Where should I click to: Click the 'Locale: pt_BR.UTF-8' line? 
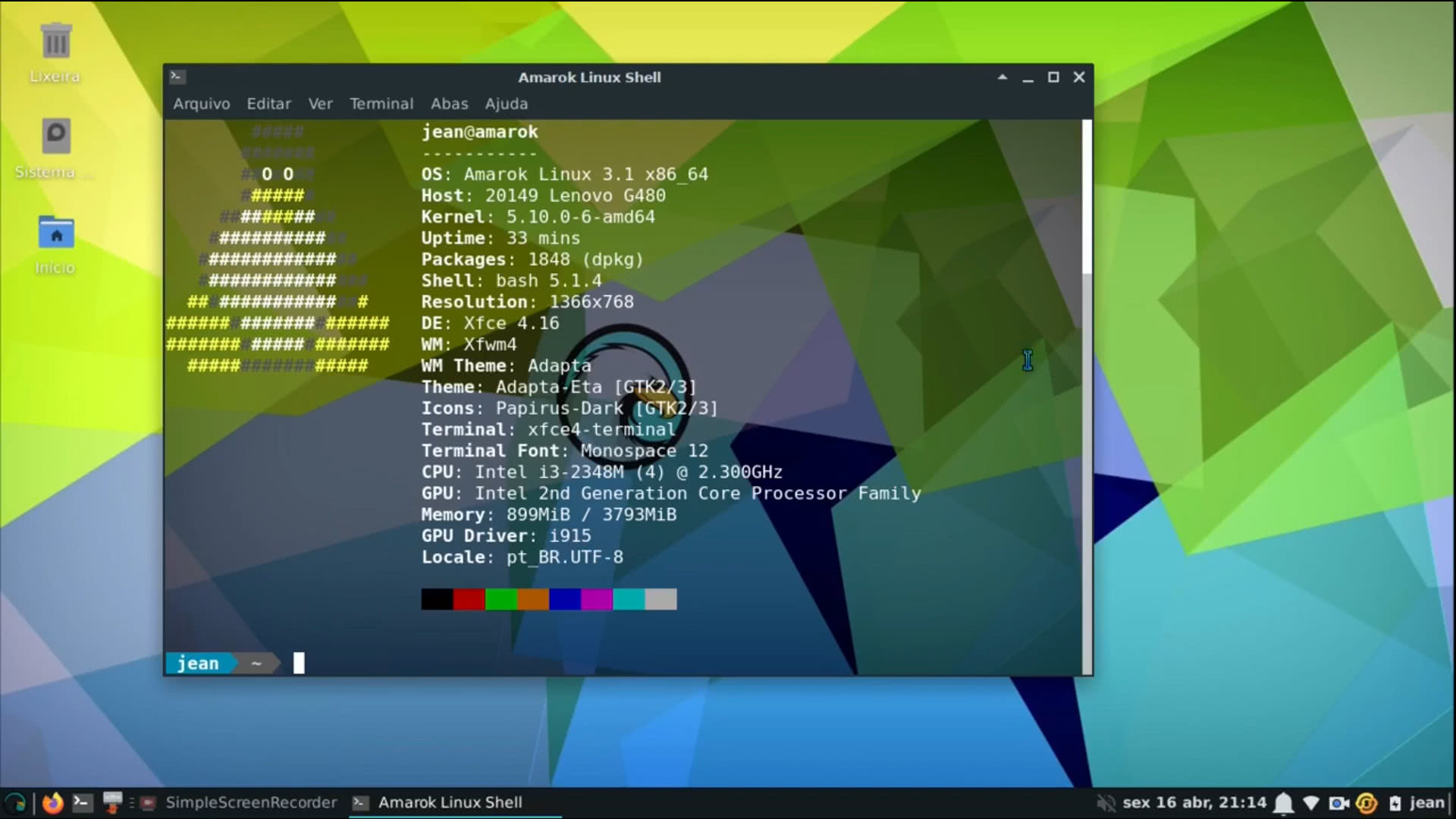tap(522, 557)
